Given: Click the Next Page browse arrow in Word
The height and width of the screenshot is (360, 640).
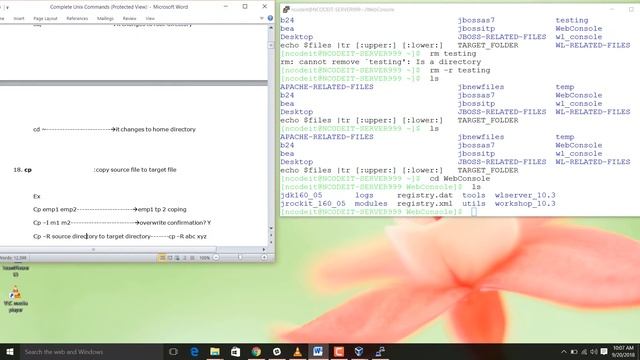Looking at the screenshot, I should pos(271,242).
